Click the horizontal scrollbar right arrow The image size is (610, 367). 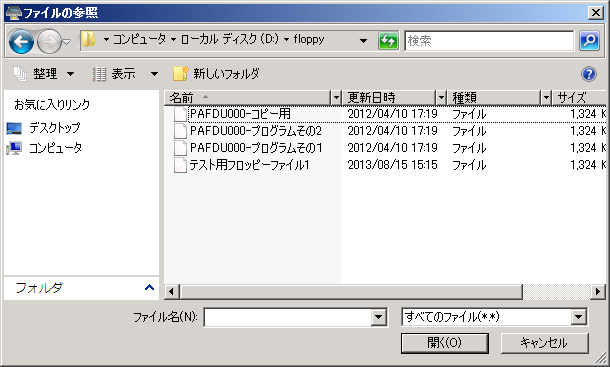(x=598, y=291)
